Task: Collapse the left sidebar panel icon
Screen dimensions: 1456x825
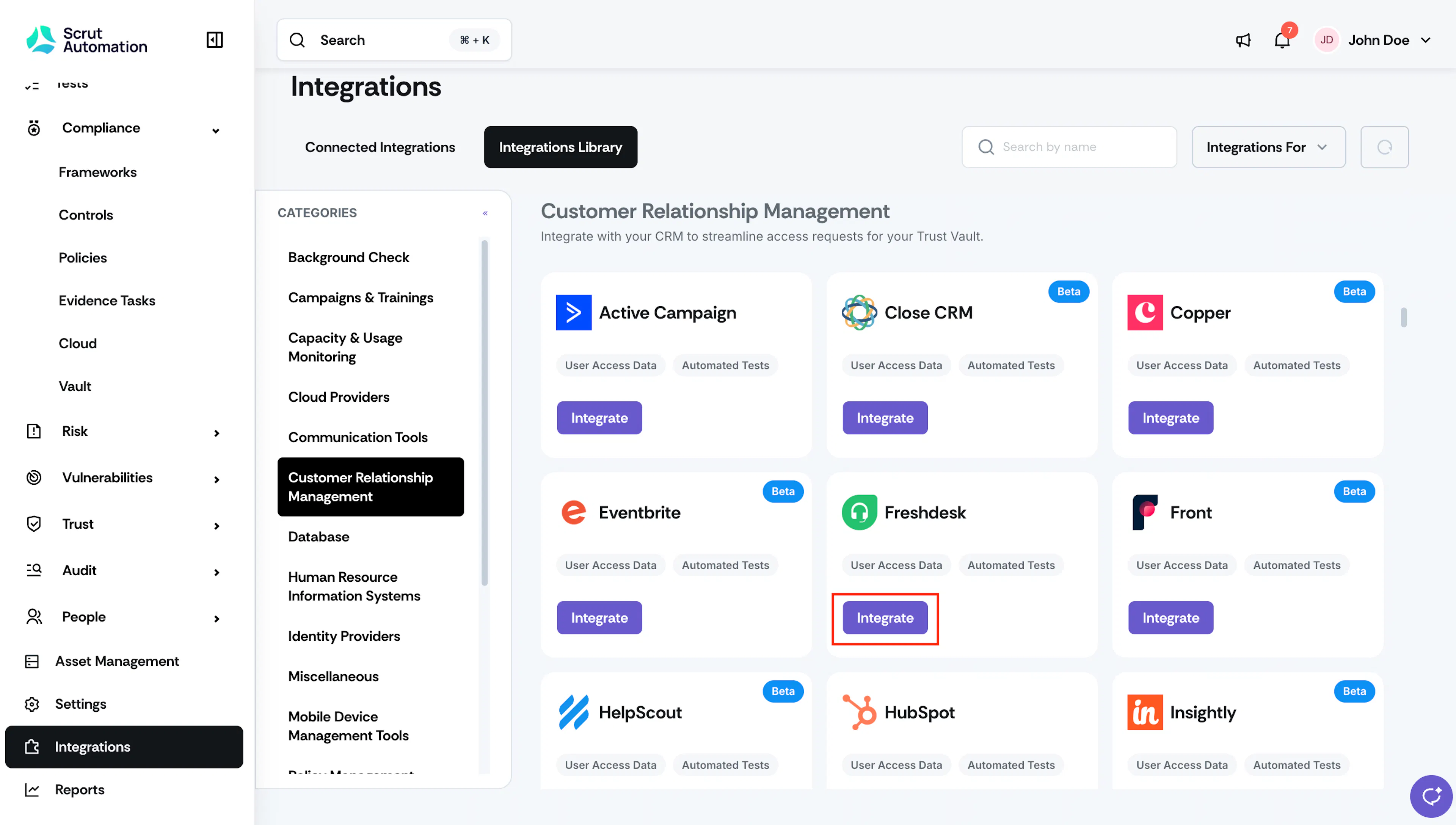Action: [x=214, y=40]
